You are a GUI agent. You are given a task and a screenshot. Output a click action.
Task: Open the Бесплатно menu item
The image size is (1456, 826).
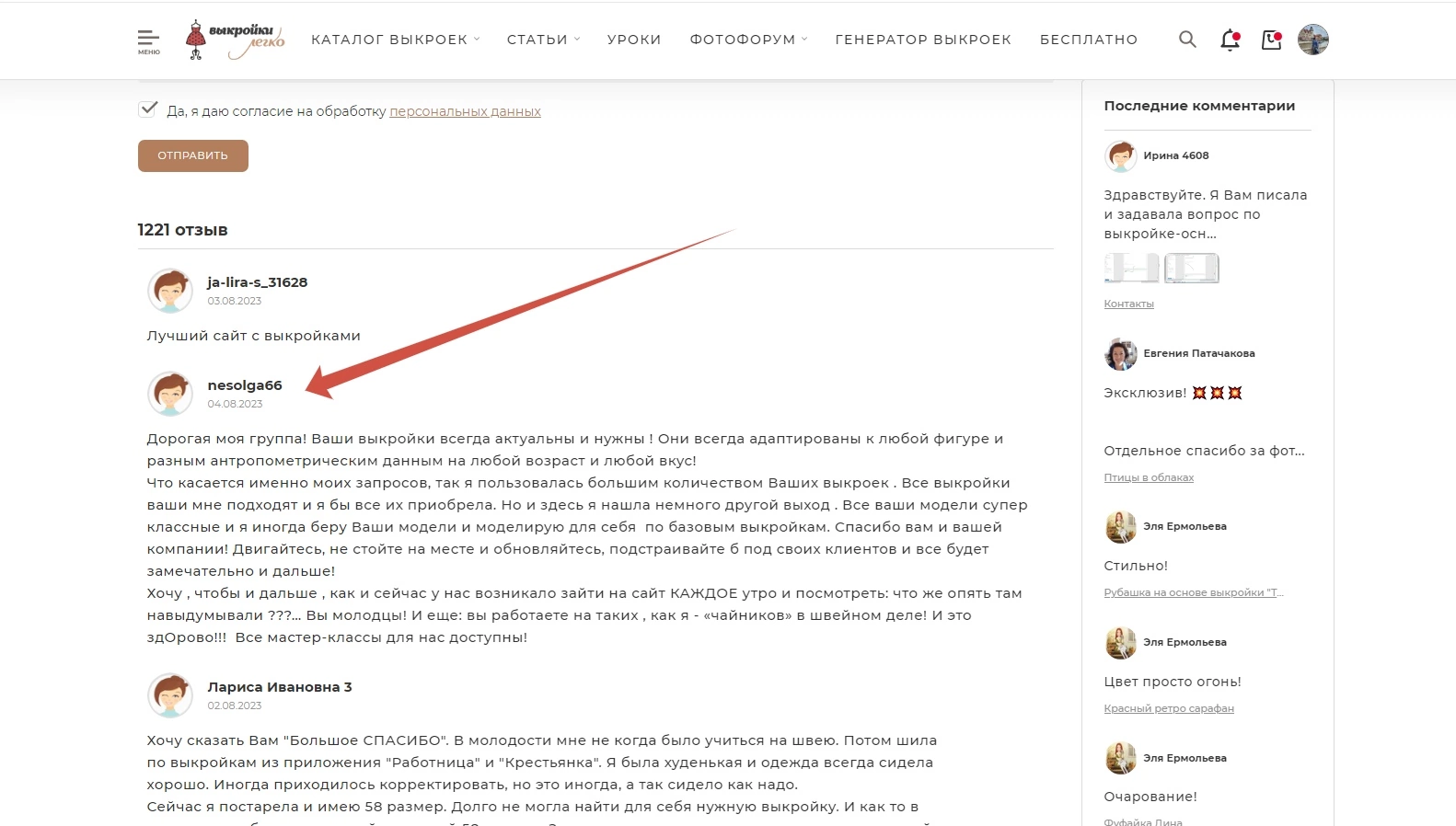(x=1089, y=40)
